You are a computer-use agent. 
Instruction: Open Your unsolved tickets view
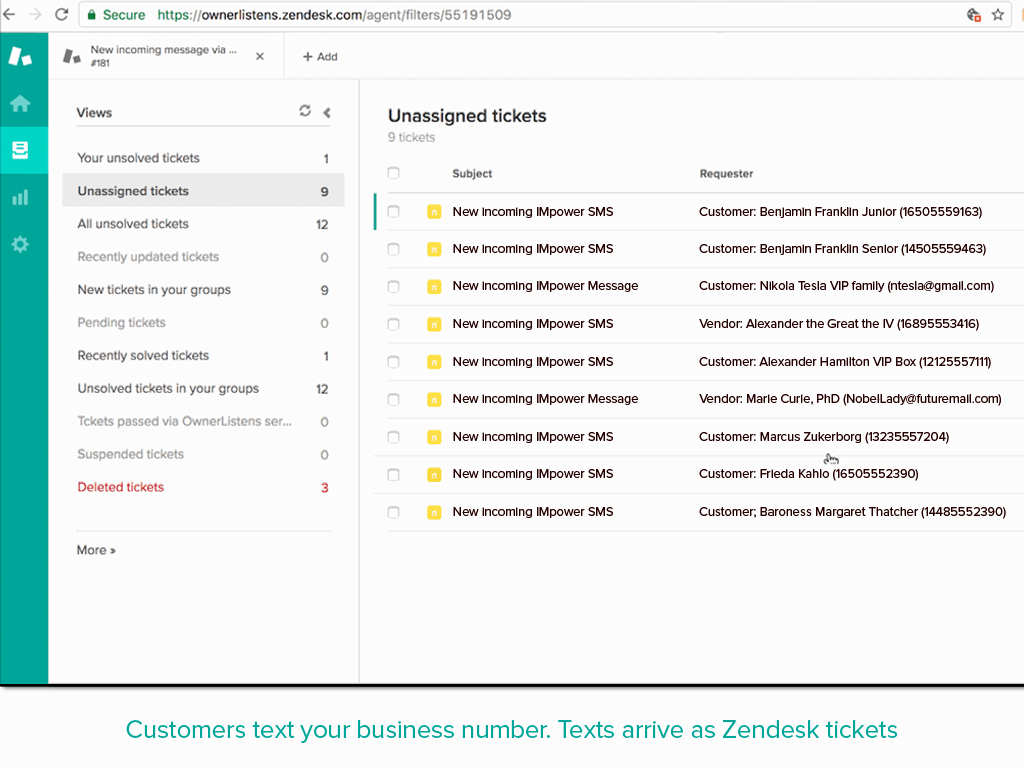click(x=138, y=157)
